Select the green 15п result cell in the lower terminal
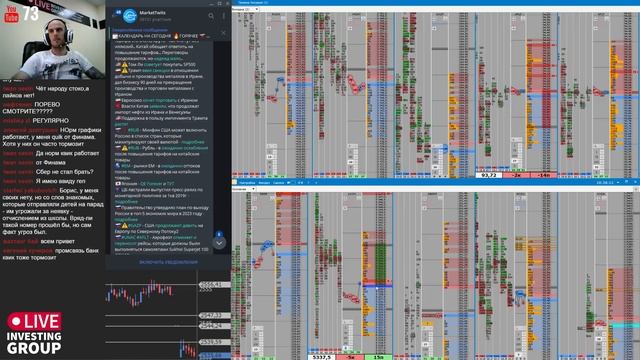640x360 pixels. 378,357
